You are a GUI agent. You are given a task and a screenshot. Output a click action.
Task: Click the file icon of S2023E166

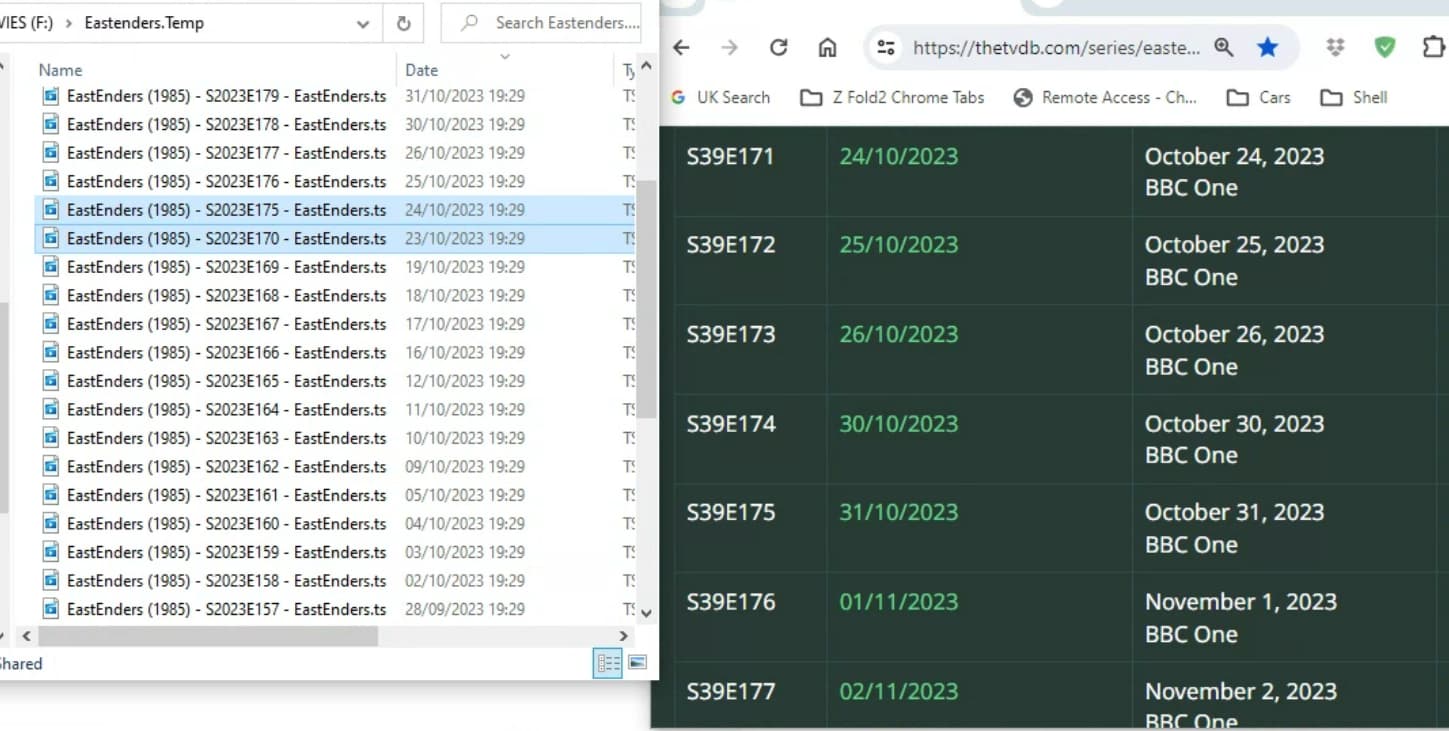[51, 352]
